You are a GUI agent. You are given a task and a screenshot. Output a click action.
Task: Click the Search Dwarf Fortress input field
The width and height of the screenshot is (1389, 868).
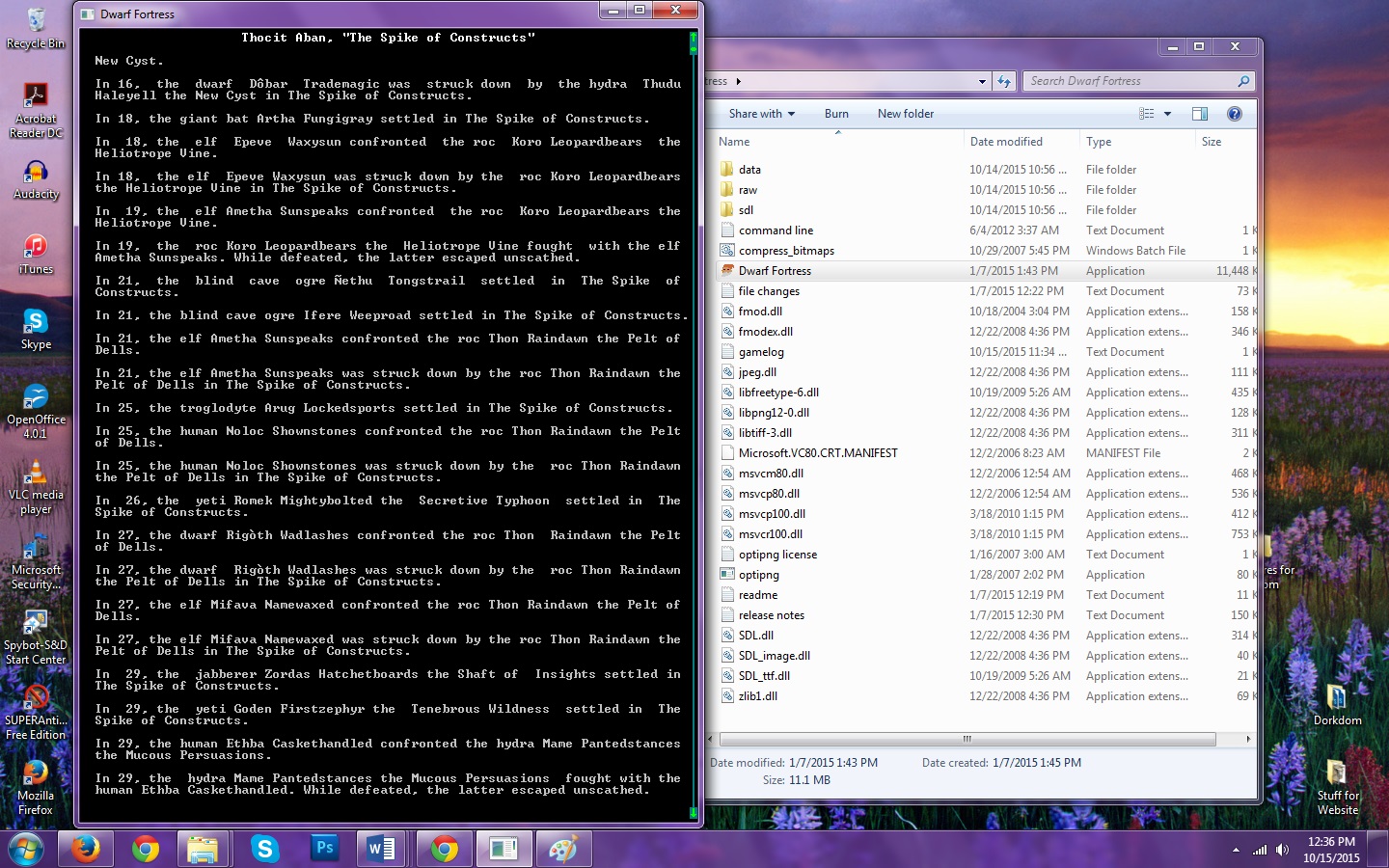1129,81
